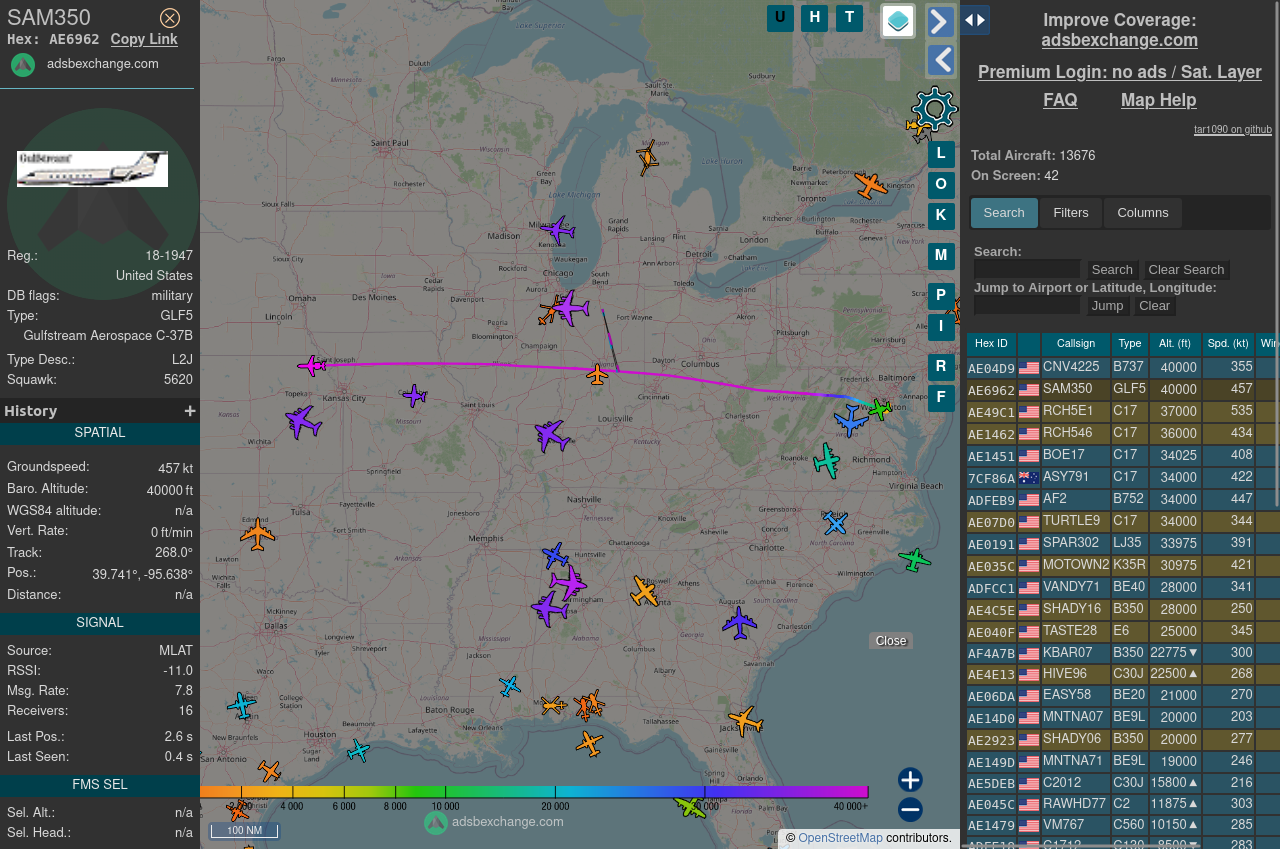The height and width of the screenshot is (849, 1280).
Task: Toggle the O map button
Action: tap(941, 185)
